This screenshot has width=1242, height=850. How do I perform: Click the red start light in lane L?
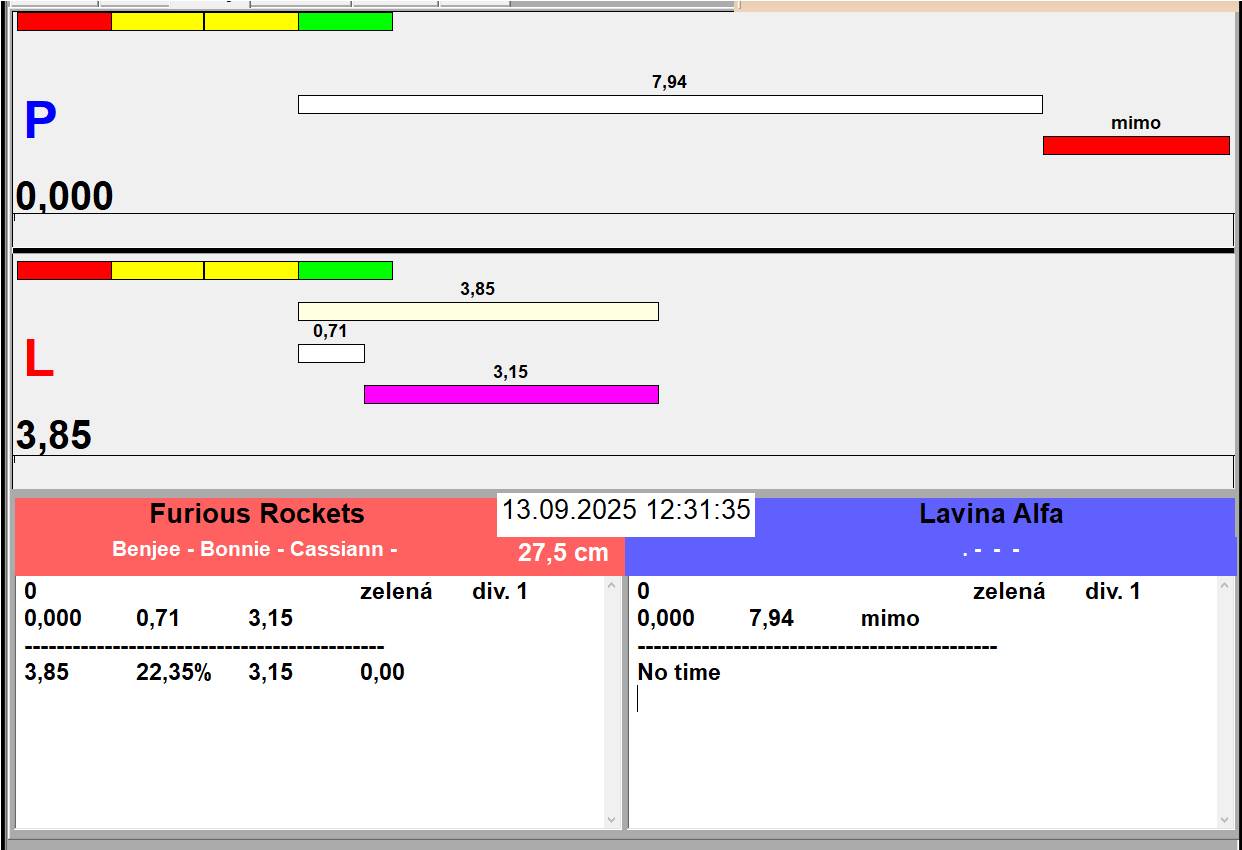(64, 271)
